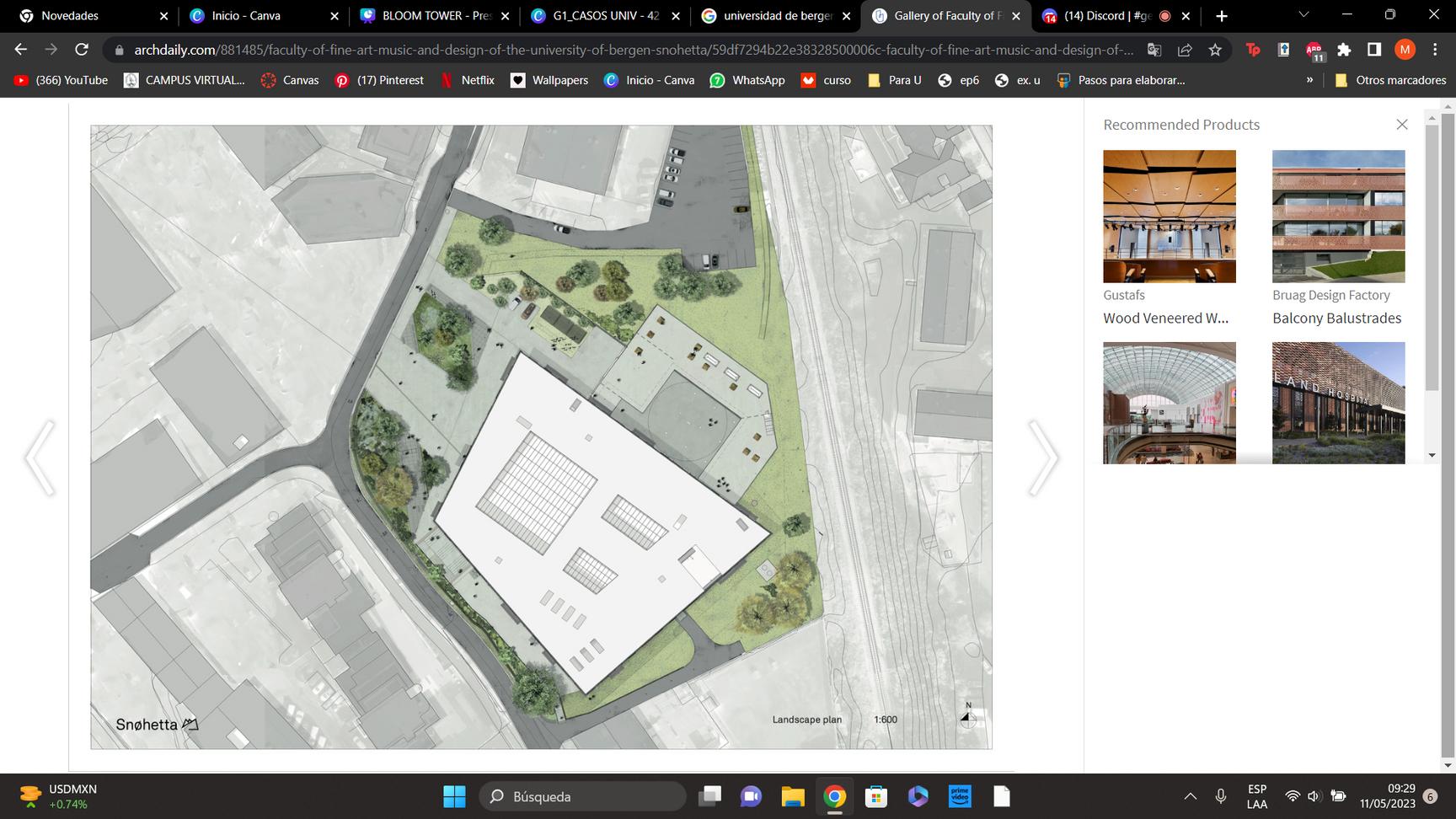
Task: Launch Prime Video from taskbar
Action: pyautogui.click(x=960, y=796)
